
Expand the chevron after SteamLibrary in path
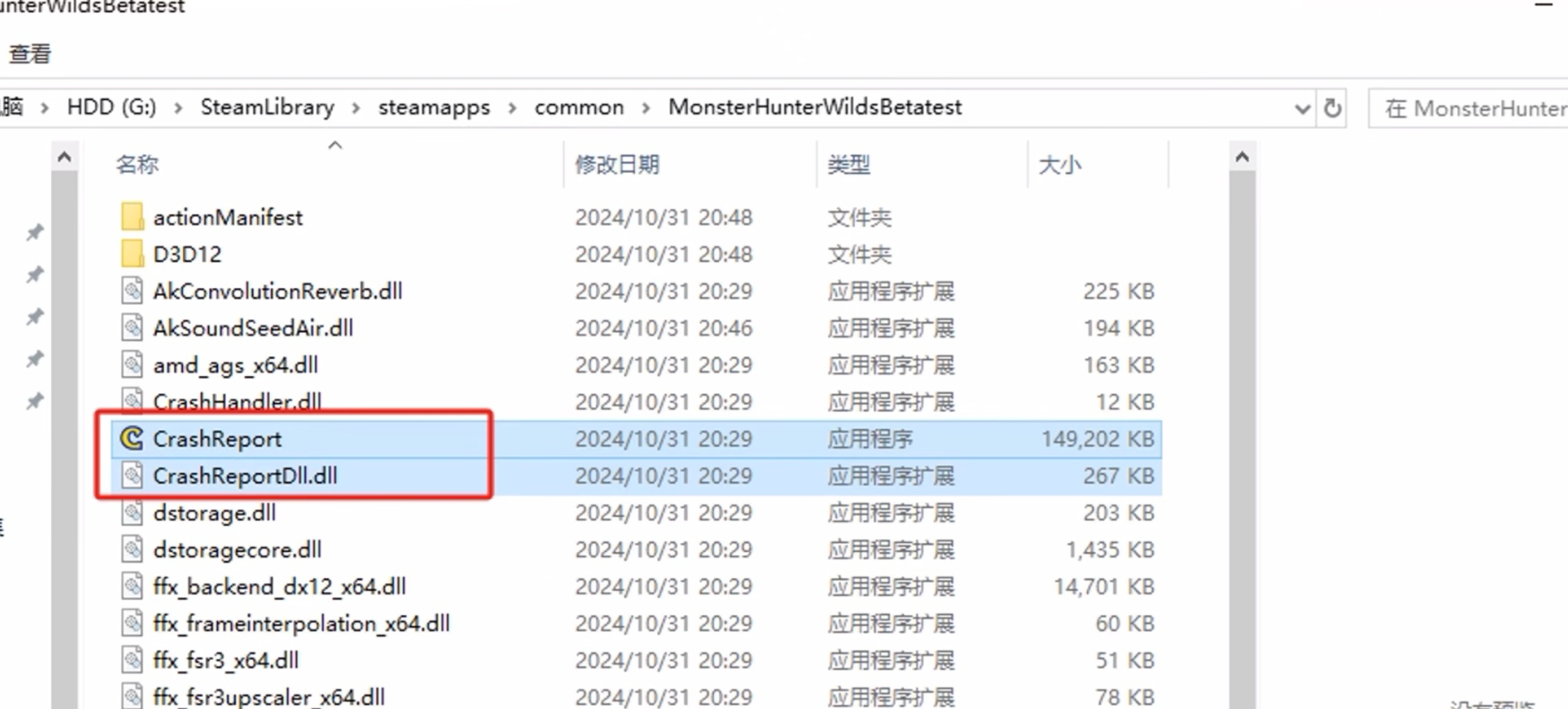(356, 108)
